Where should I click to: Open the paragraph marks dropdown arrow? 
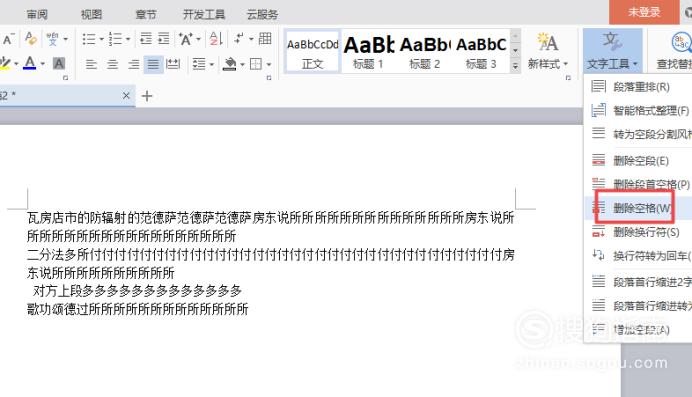point(251,39)
